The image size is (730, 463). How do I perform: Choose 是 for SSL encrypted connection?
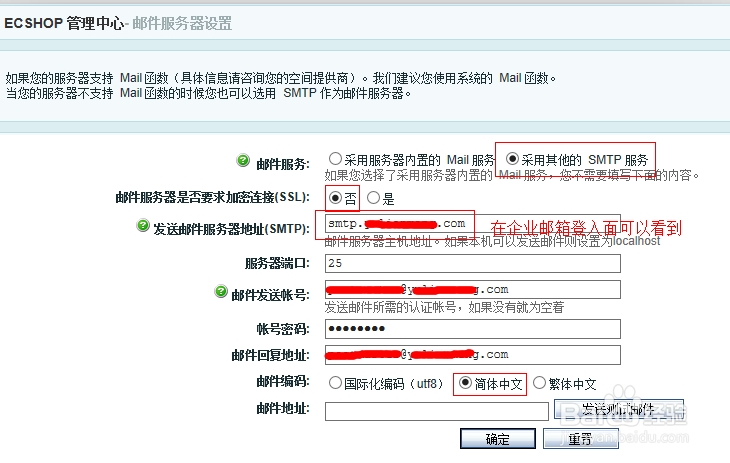click(x=373, y=198)
